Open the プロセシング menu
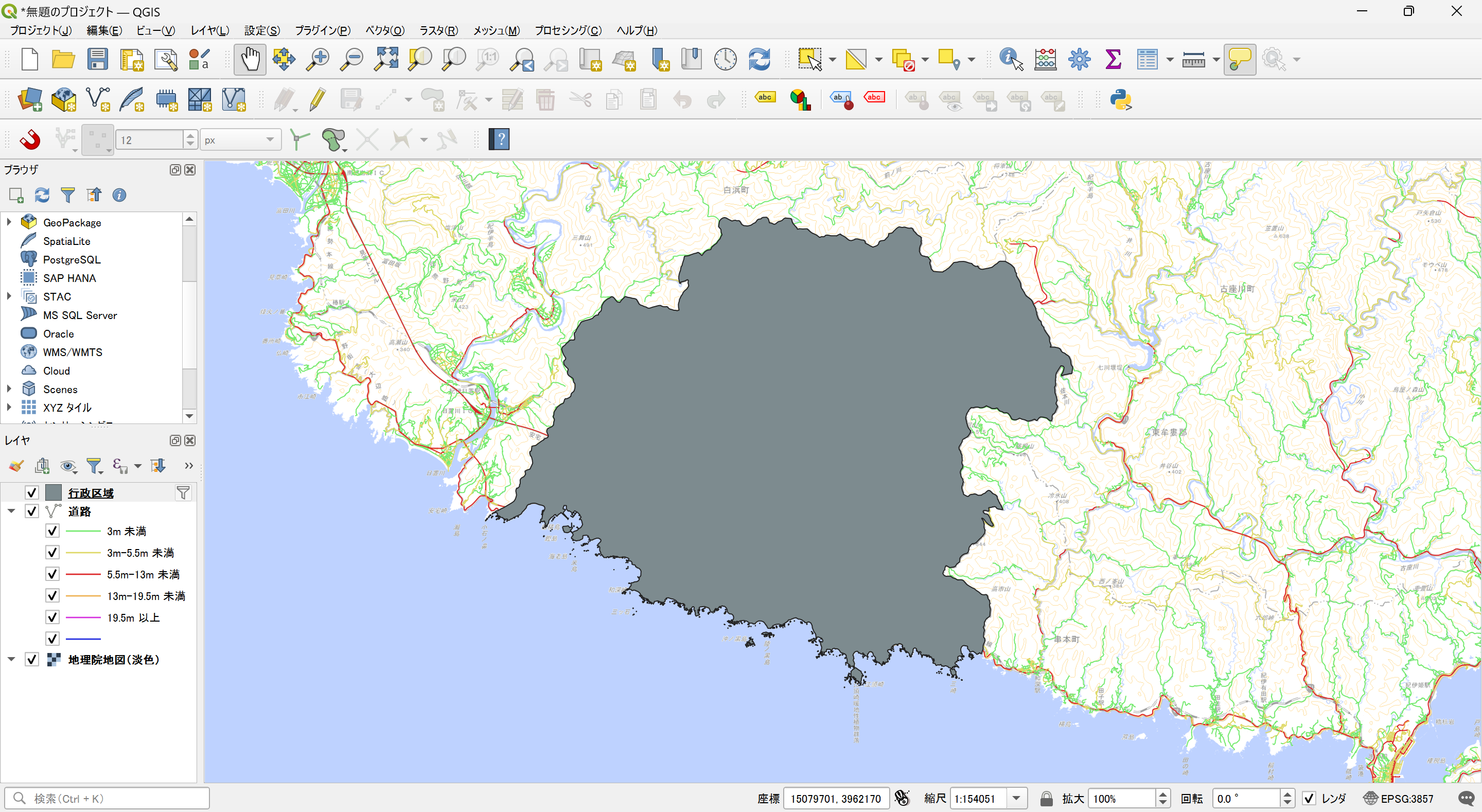 coord(568,30)
